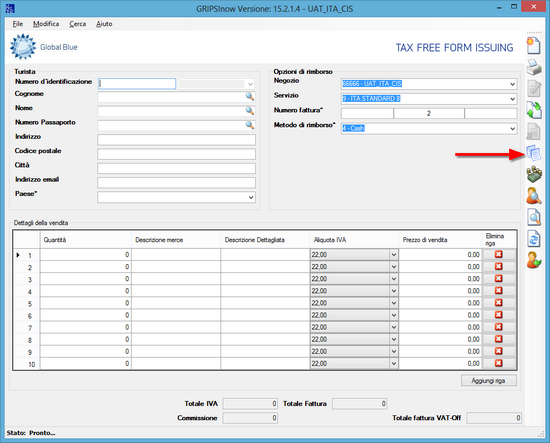Delete row 9 with its red X

tap(498, 351)
